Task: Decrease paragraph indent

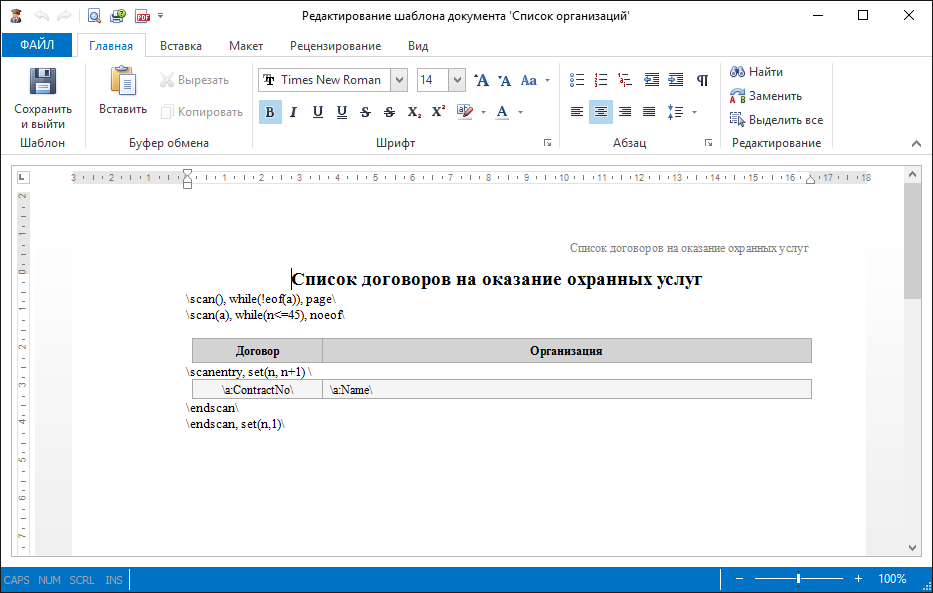Action: coord(652,80)
